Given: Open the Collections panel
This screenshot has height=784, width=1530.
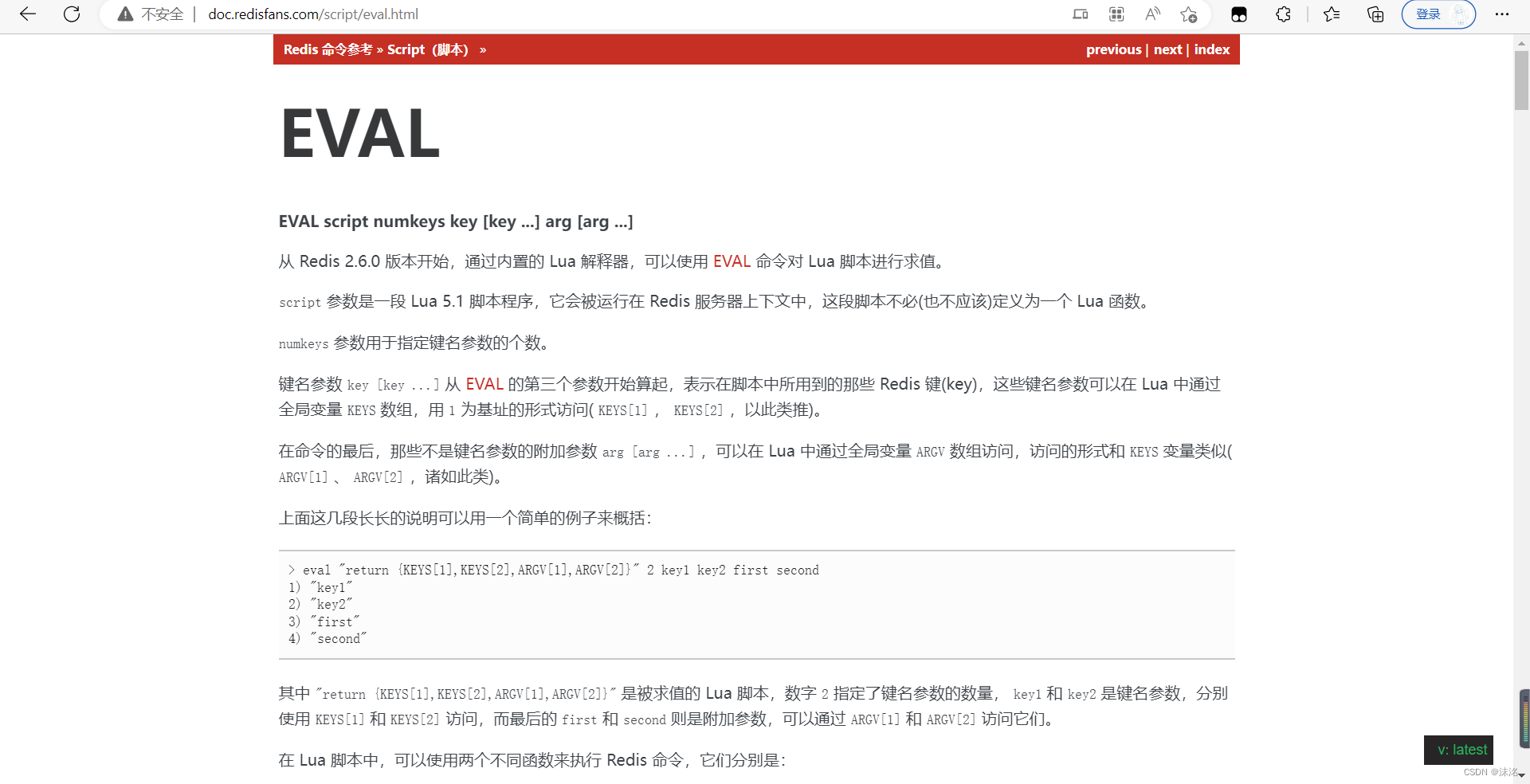Looking at the screenshot, I should coord(1374,14).
